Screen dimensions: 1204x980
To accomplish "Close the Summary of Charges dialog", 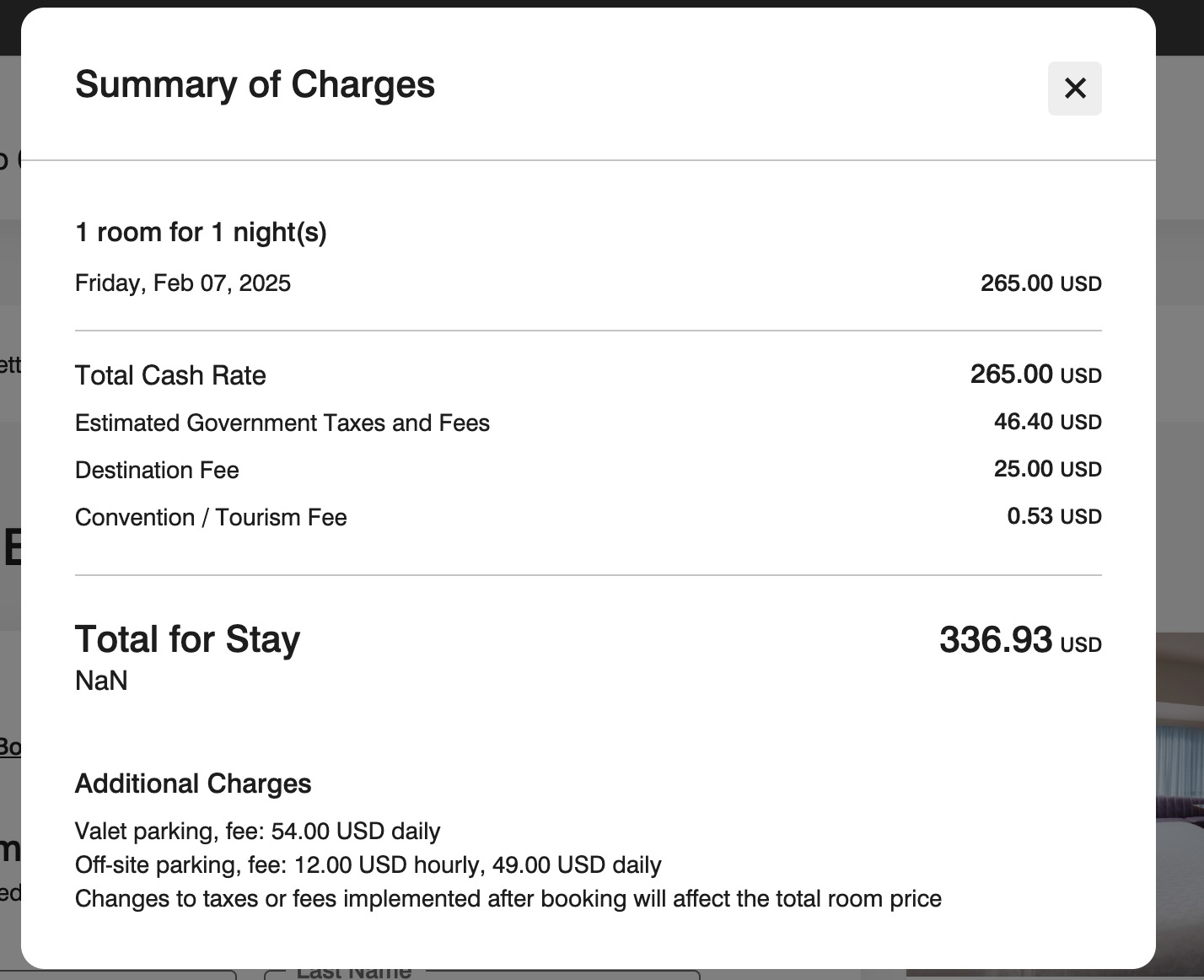I will [1074, 88].
